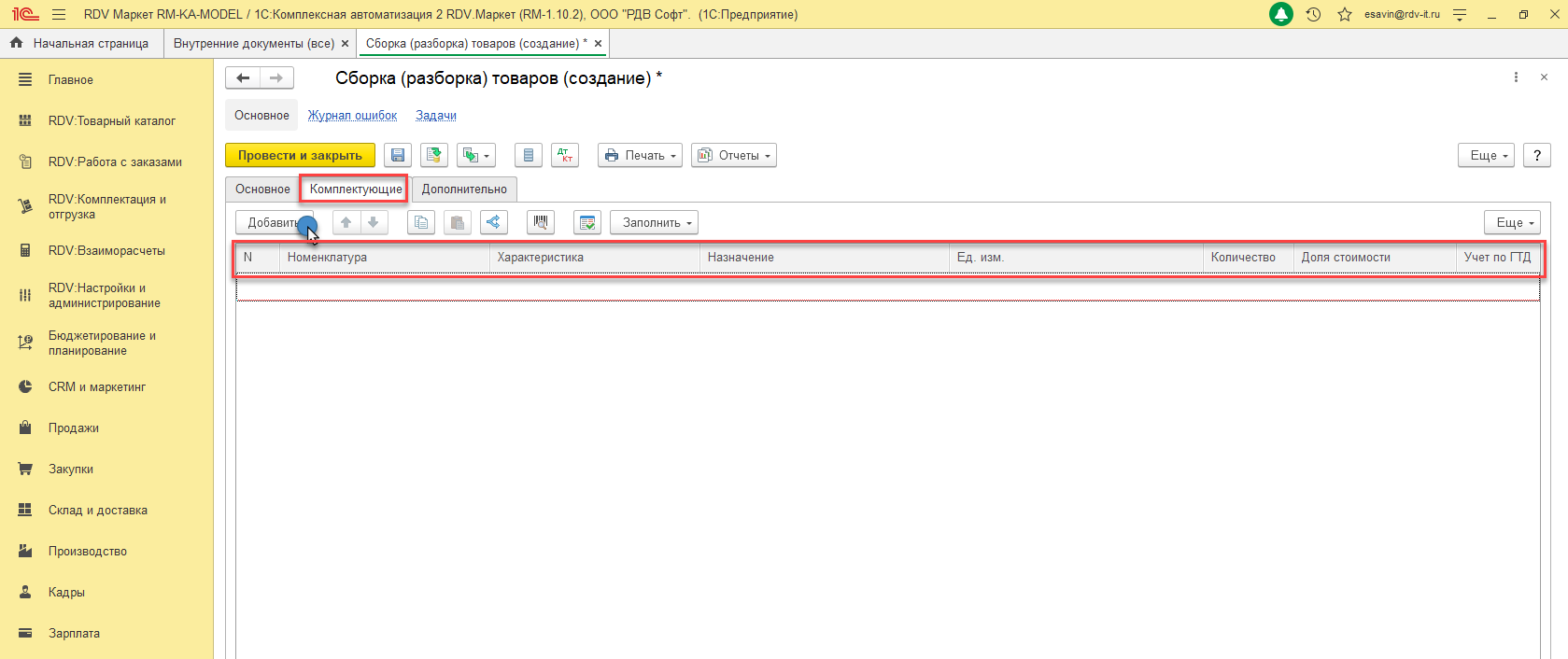Click the Добавить button
This screenshot has width=1568, height=659.
[x=274, y=222]
